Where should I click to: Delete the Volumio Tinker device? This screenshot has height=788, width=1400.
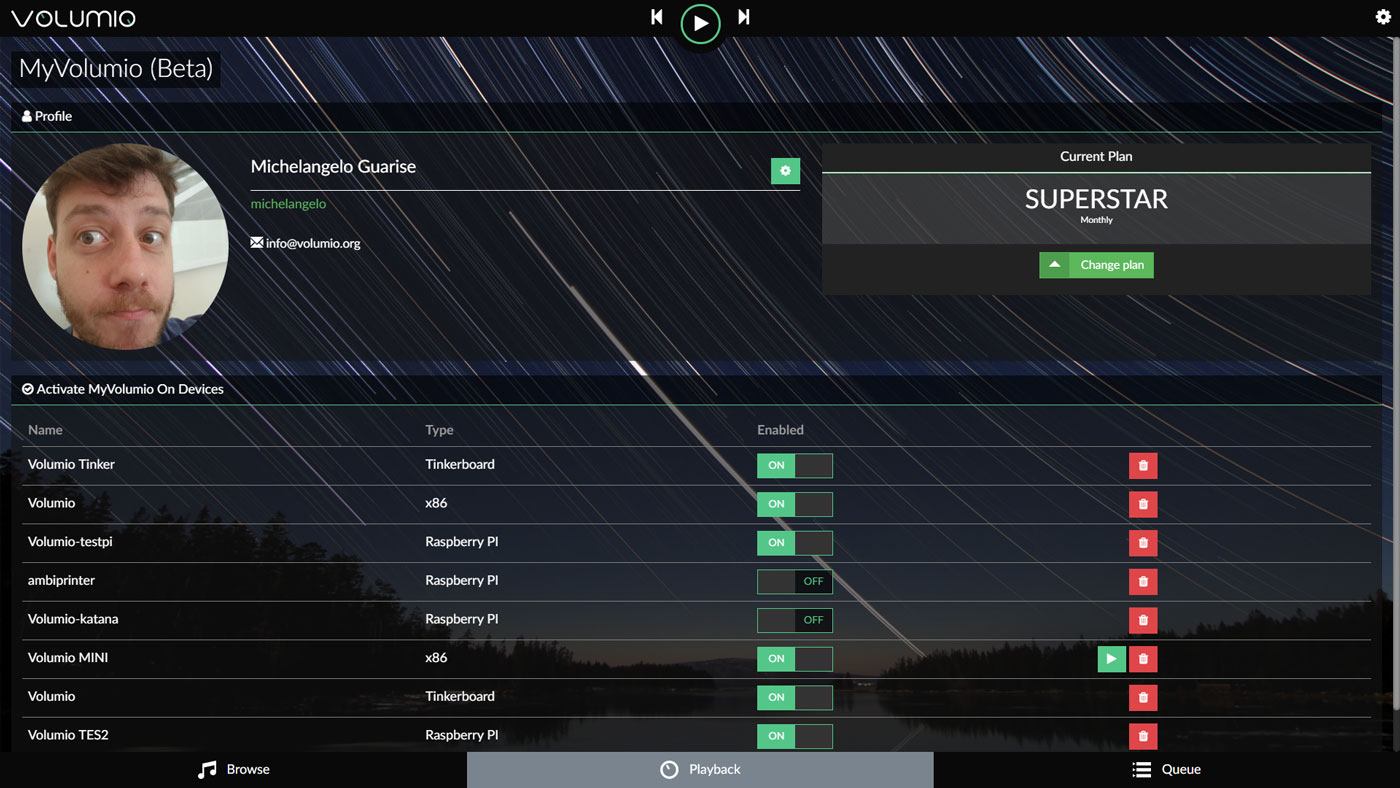(1142, 465)
